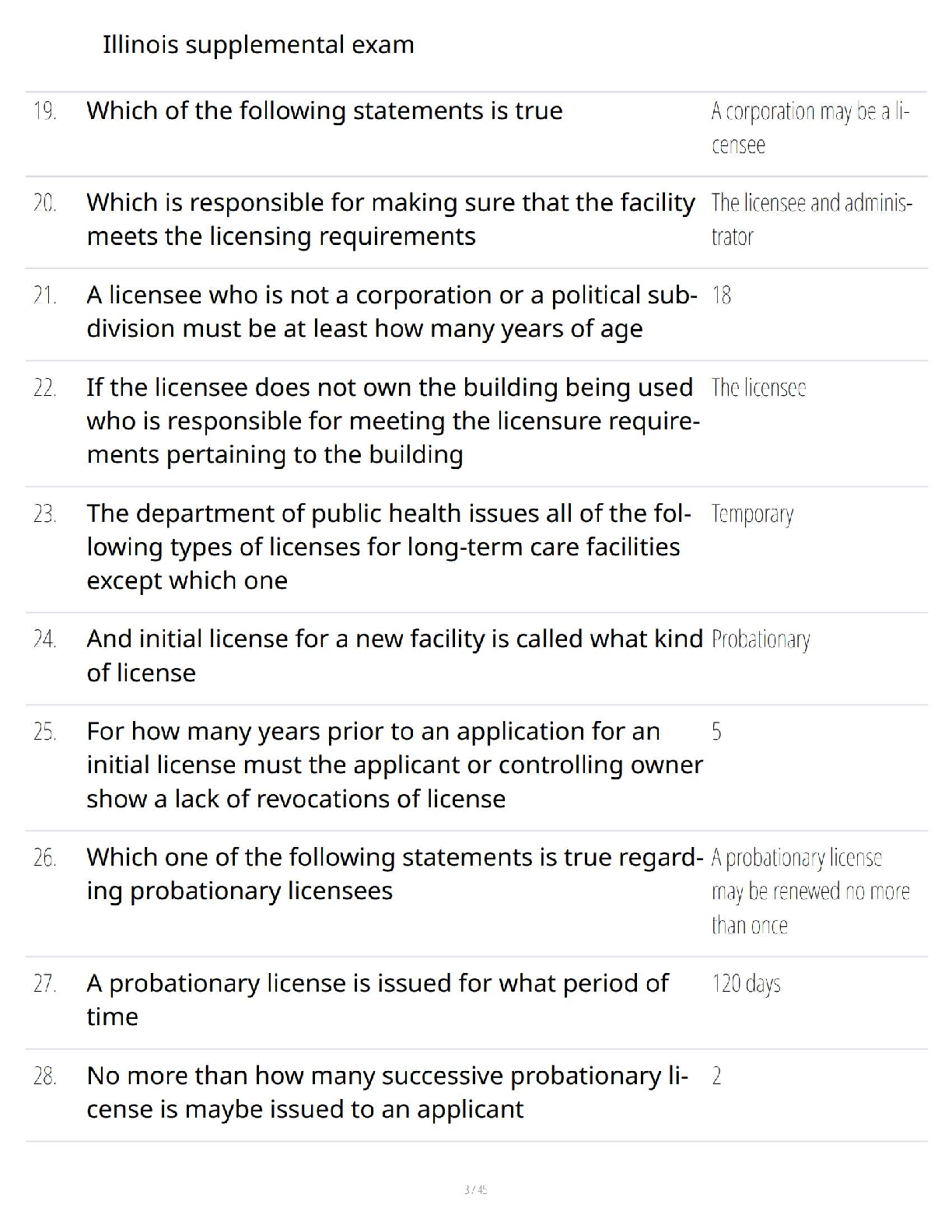Click question 20 about licensing requirements responsibility
952x1232 pixels.
[390, 219]
